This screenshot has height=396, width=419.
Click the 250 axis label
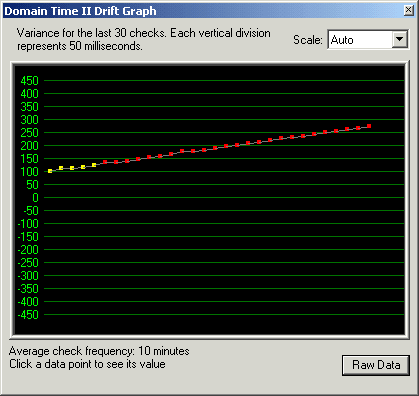coord(30,133)
